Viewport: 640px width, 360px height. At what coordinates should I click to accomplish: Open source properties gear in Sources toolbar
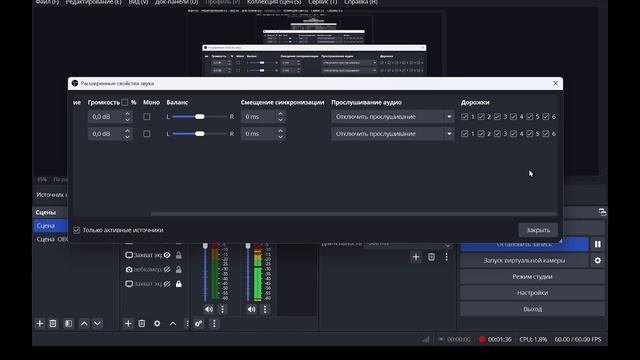157,323
